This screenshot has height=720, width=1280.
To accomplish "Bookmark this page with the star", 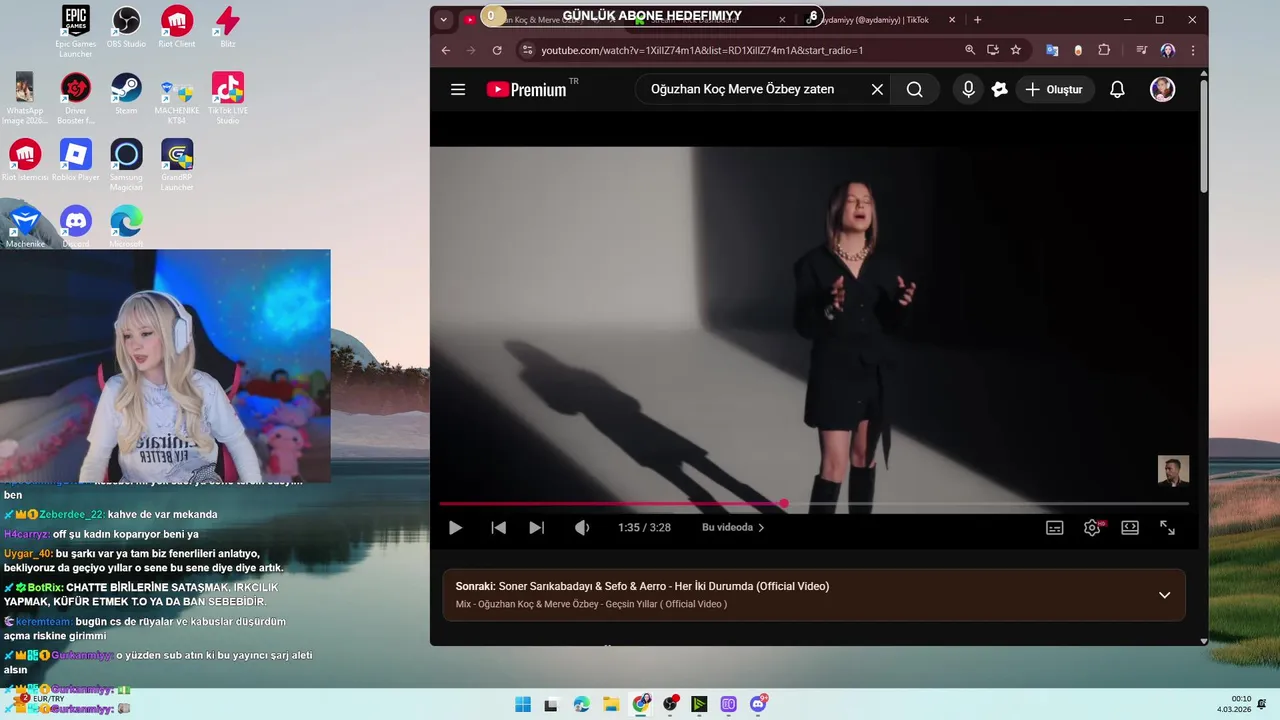I will [x=1016, y=50].
